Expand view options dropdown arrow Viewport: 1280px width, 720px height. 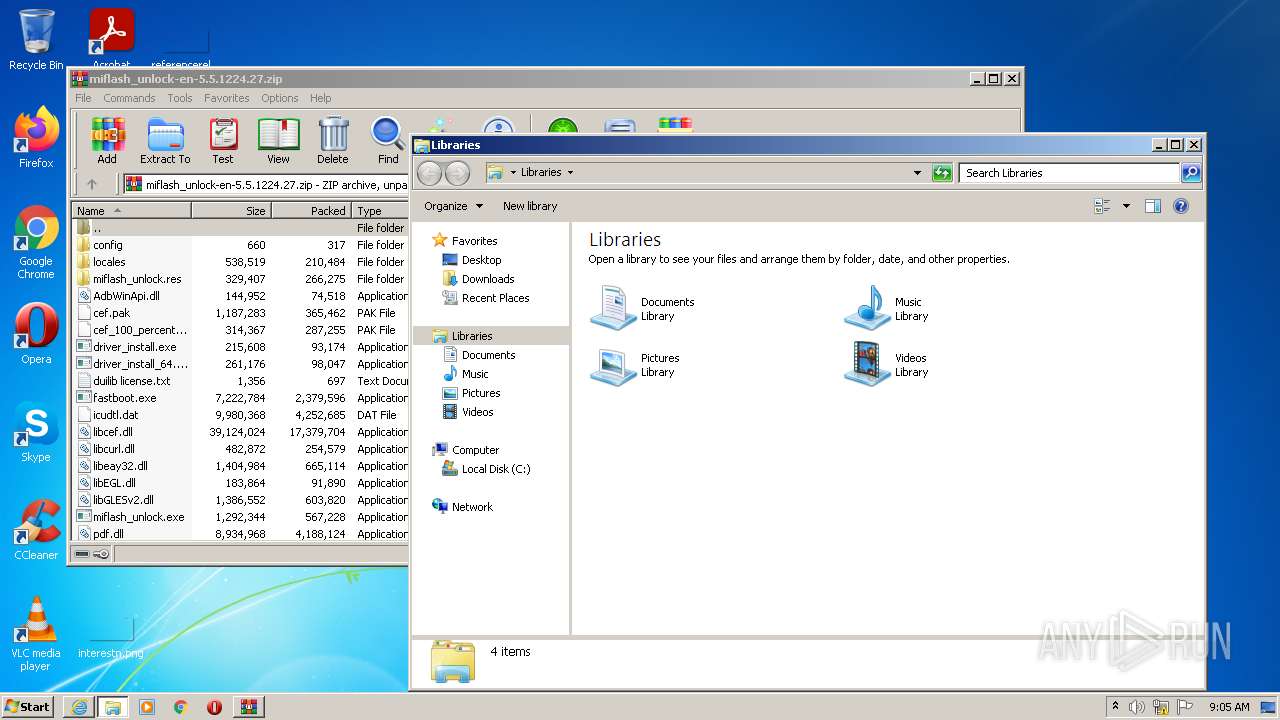1126,206
